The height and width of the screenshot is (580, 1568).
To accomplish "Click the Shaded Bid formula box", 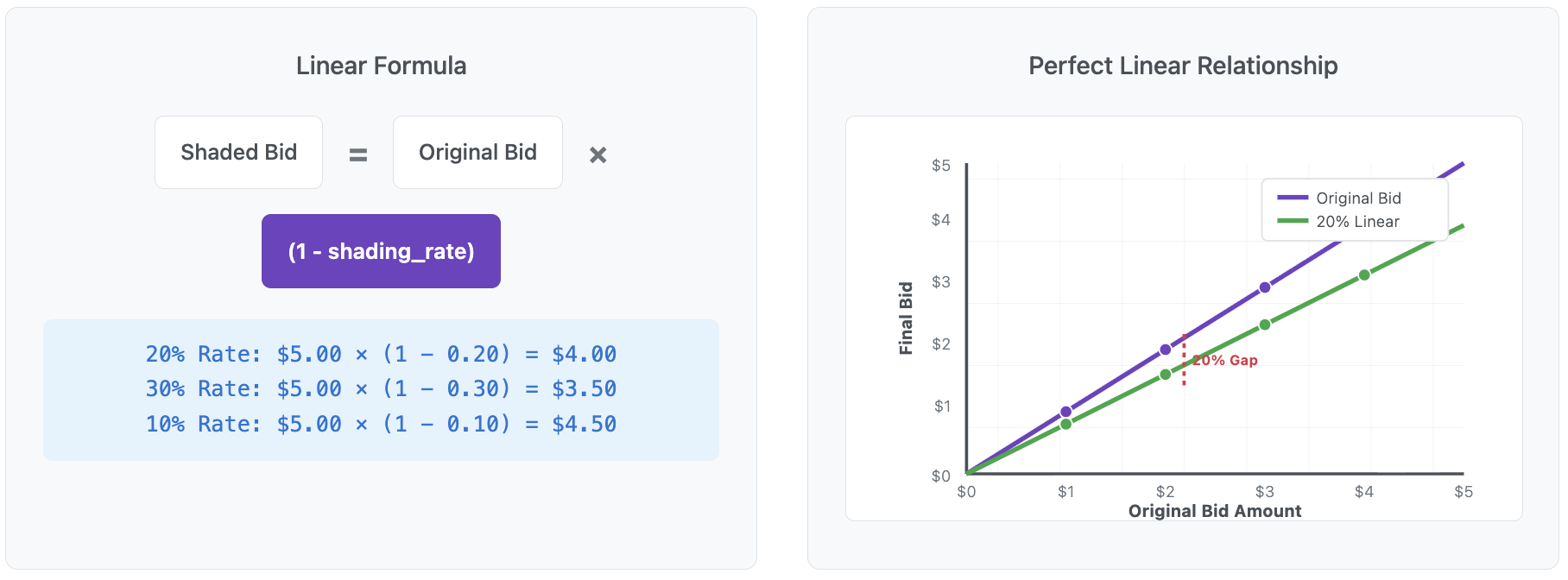I will (x=238, y=153).
